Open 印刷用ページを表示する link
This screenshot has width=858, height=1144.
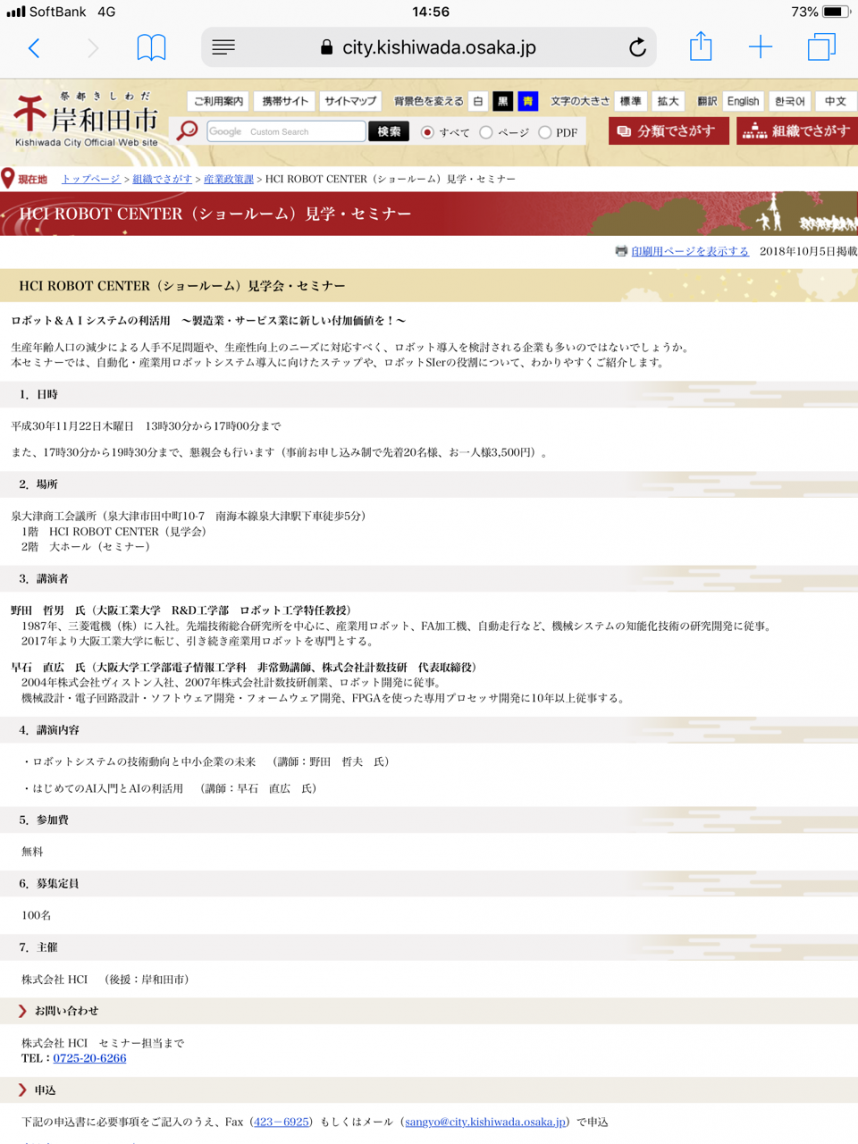[689, 251]
